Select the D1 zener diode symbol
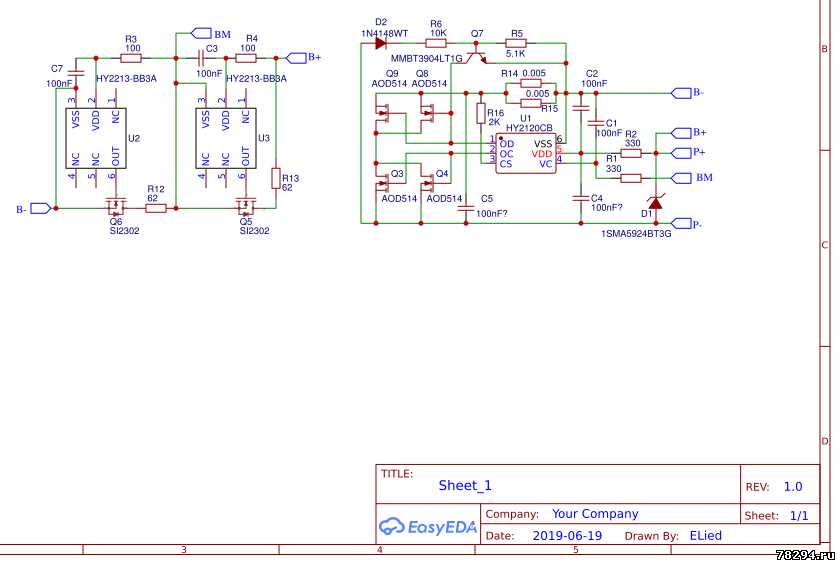840x565 pixels. (655, 202)
